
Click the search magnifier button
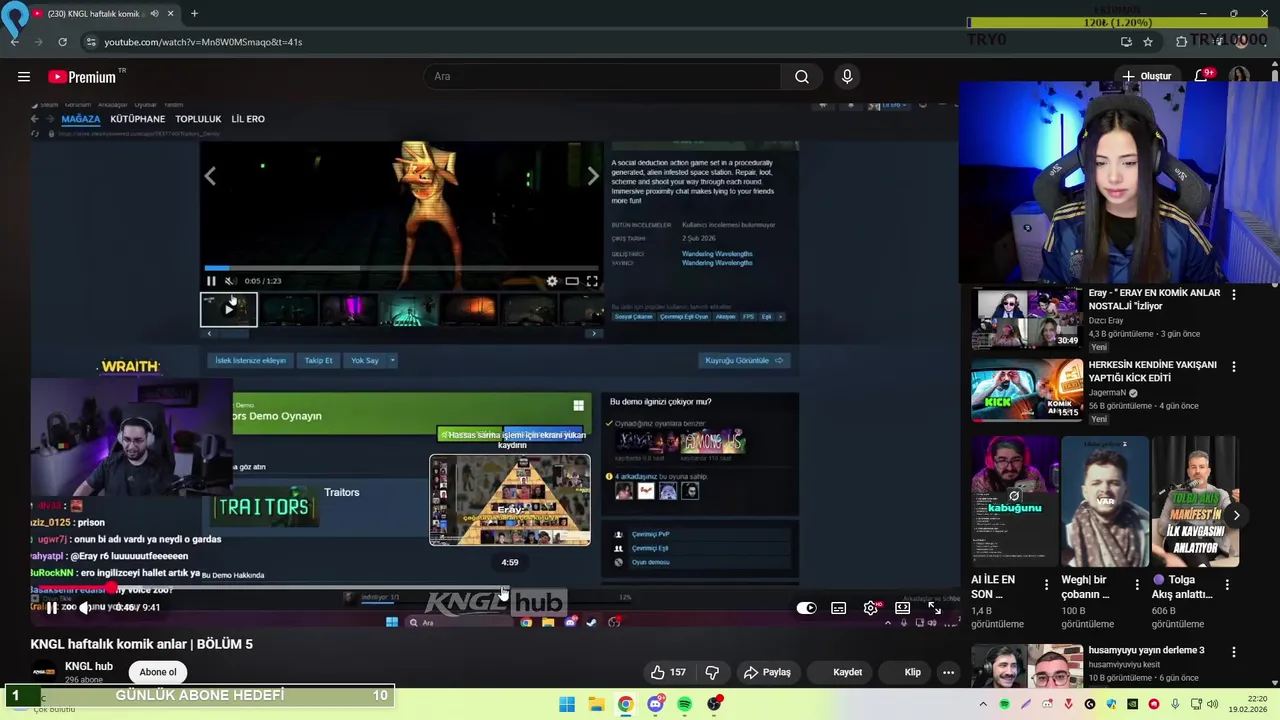802,76
